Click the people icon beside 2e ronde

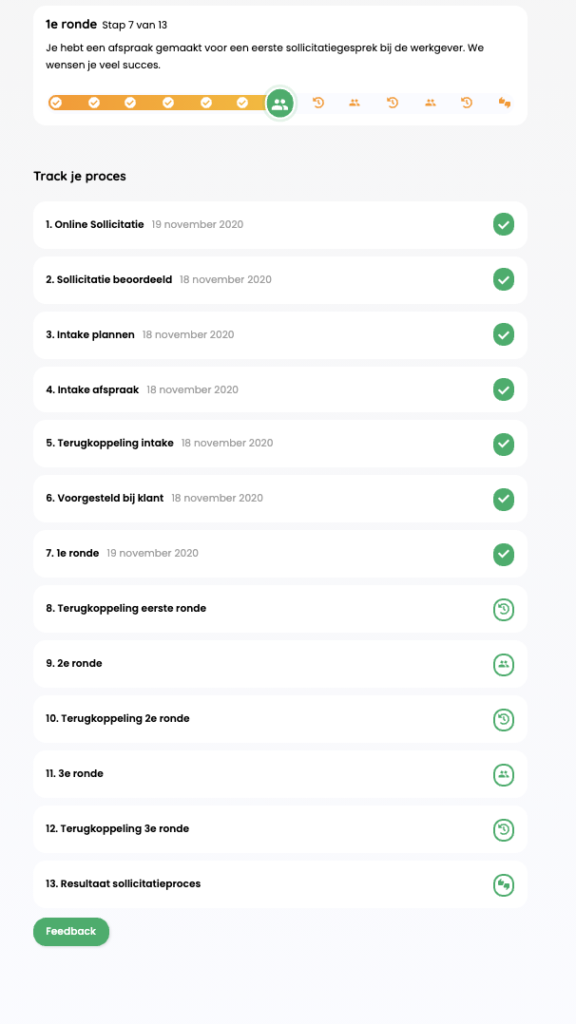coord(504,665)
